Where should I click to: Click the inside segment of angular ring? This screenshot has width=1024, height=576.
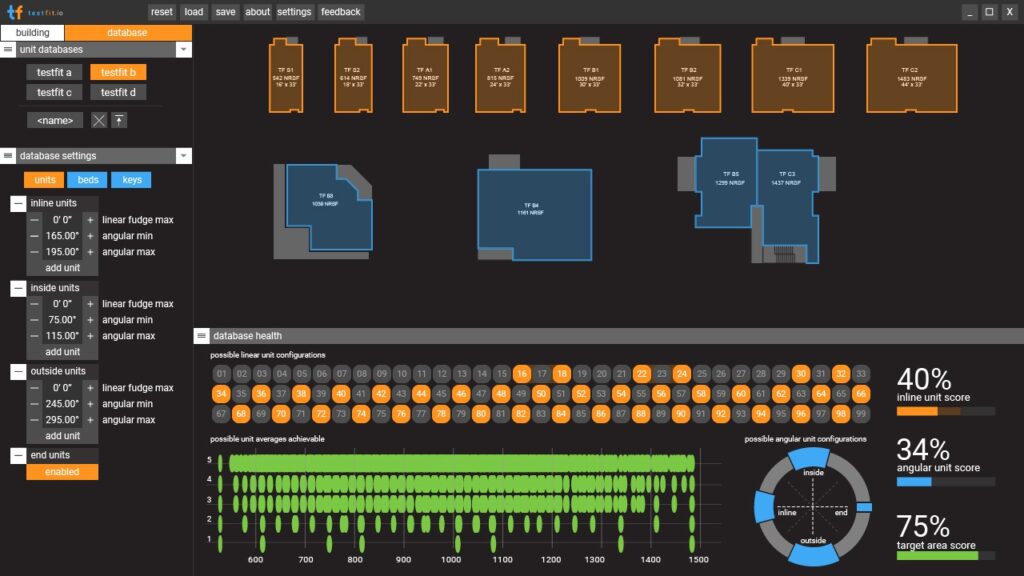click(810, 459)
